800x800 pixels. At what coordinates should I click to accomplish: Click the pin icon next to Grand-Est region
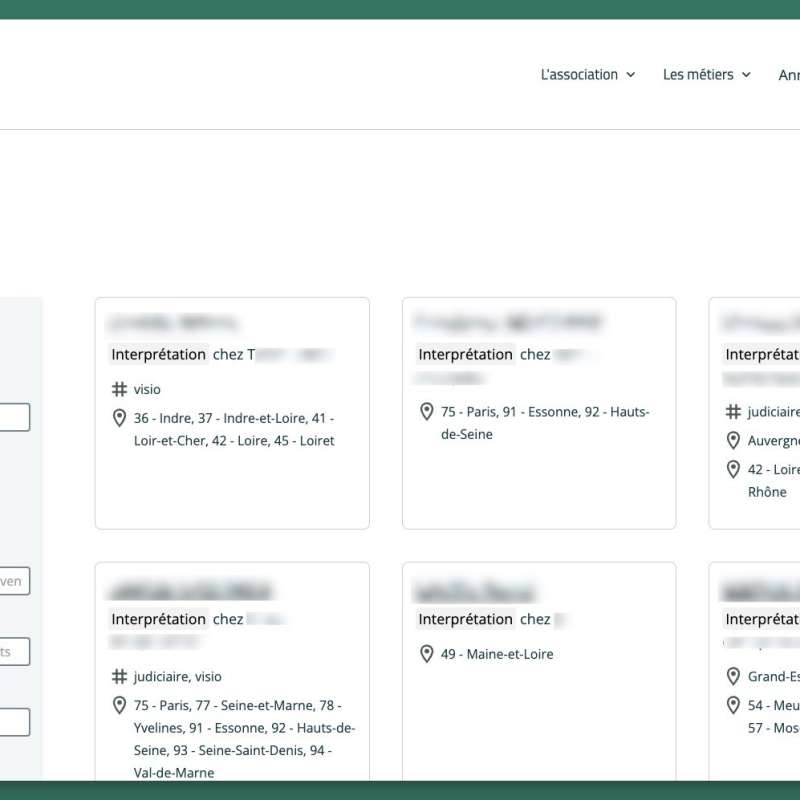pyautogui.click(x=734, y=676)
